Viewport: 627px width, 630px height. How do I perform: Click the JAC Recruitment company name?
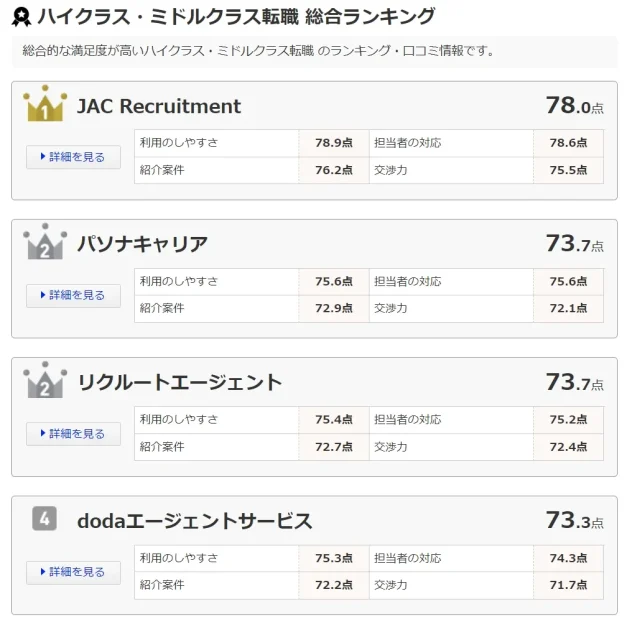(159, 106)
